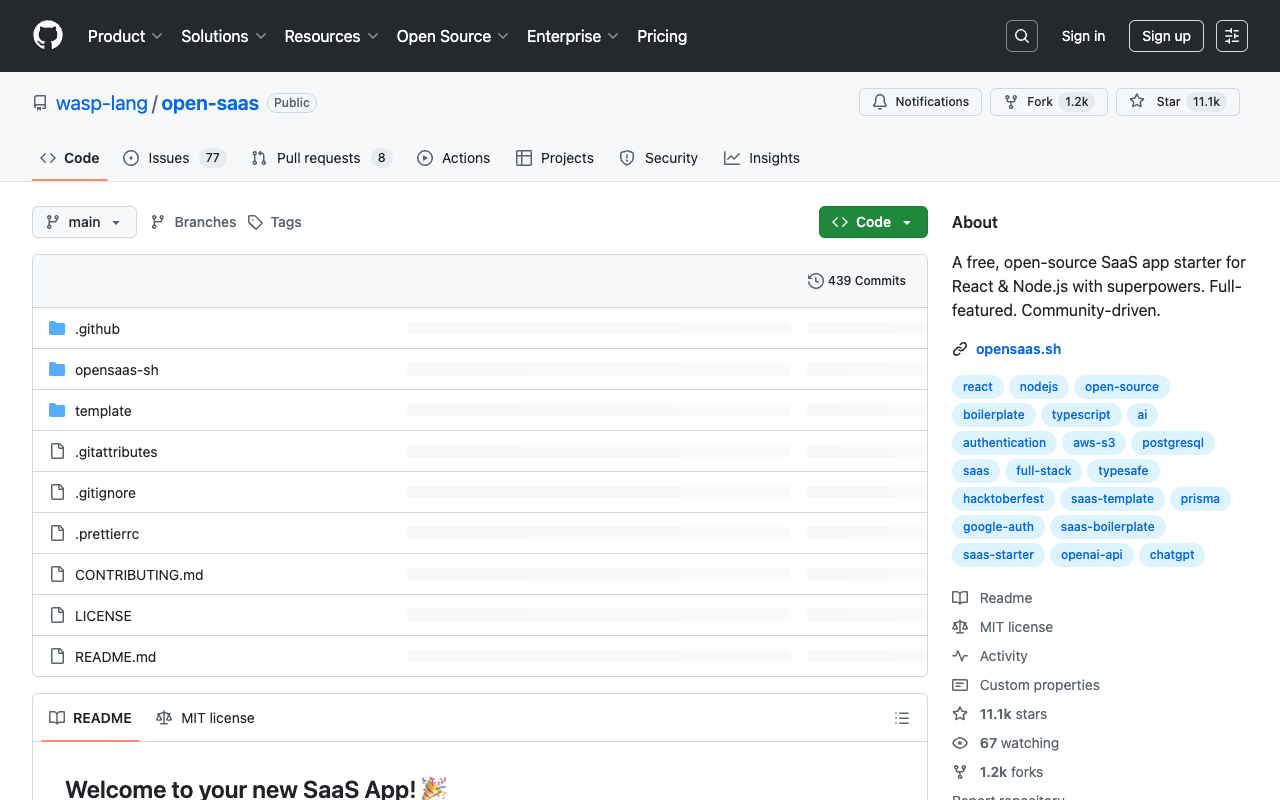Select the Code repository tab

point(70,158)
